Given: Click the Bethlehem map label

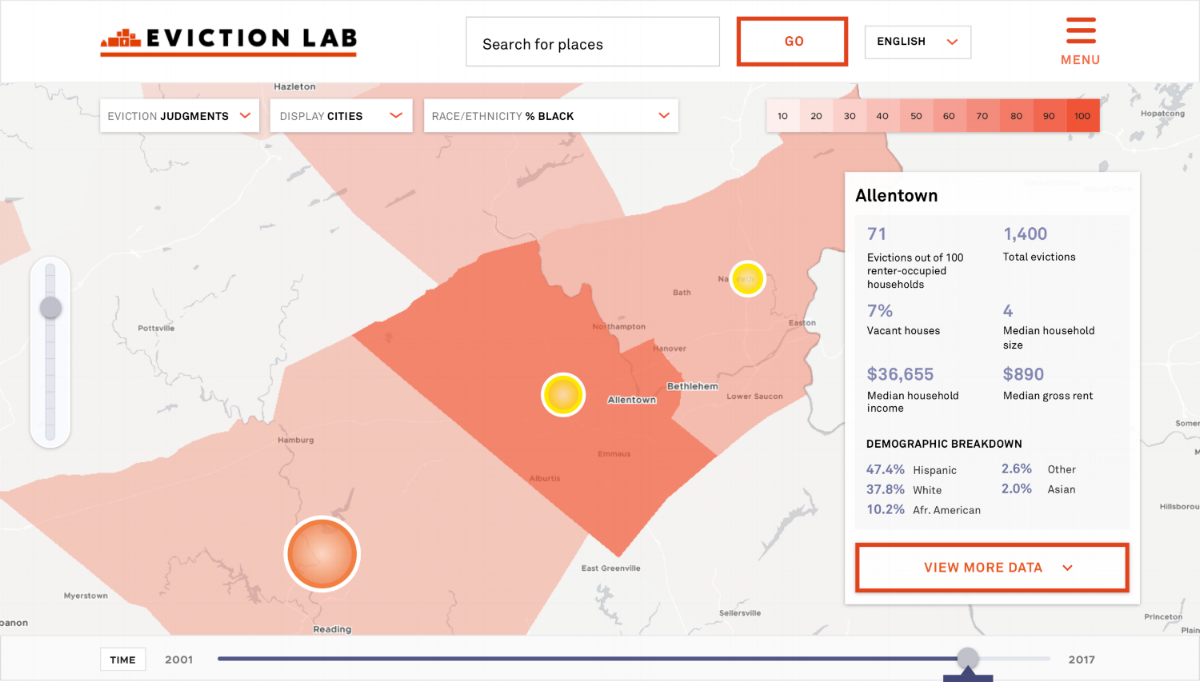Looking at the screenshot, I should (x=692, y=386).
